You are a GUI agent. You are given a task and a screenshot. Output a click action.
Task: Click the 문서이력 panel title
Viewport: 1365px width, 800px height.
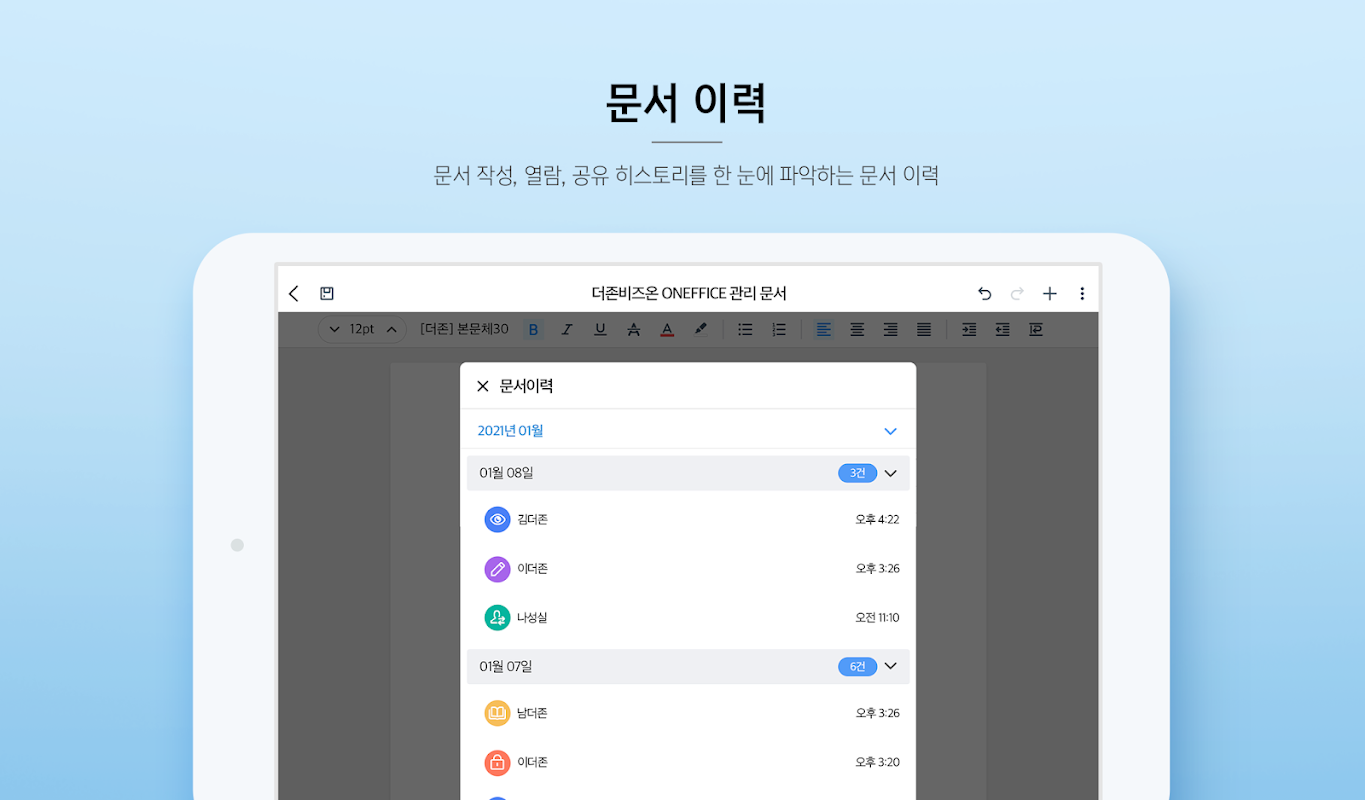[x=526, y=386]
